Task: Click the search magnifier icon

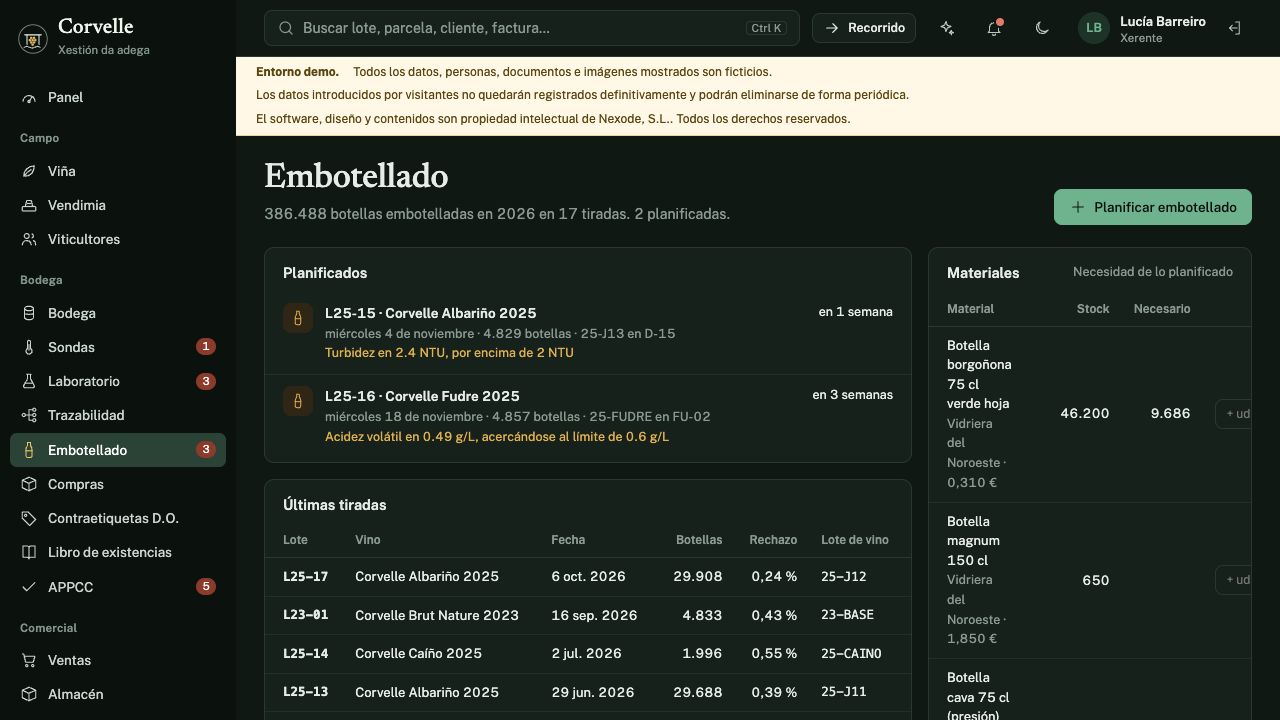Action: [x=286, y=28]
